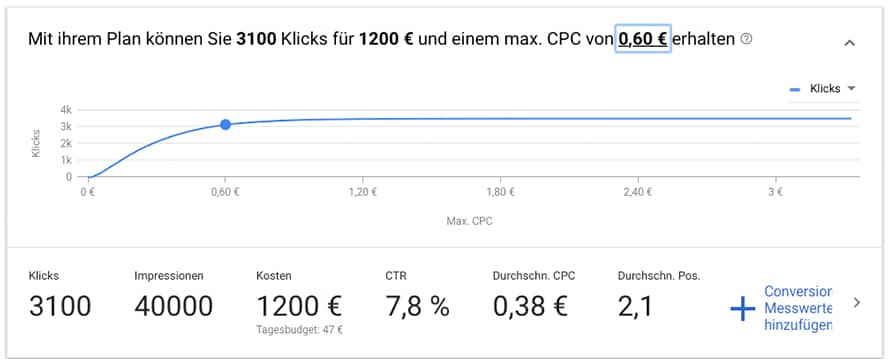Image resolution: width=888 pixels, height=364 pixels.
Task: Click Durchschn. Pos. value 2,1
Action: pos(635,307)
